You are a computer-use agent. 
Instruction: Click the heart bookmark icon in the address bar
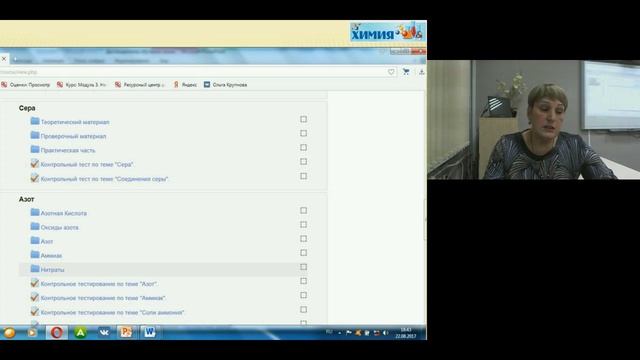[391, 72]
